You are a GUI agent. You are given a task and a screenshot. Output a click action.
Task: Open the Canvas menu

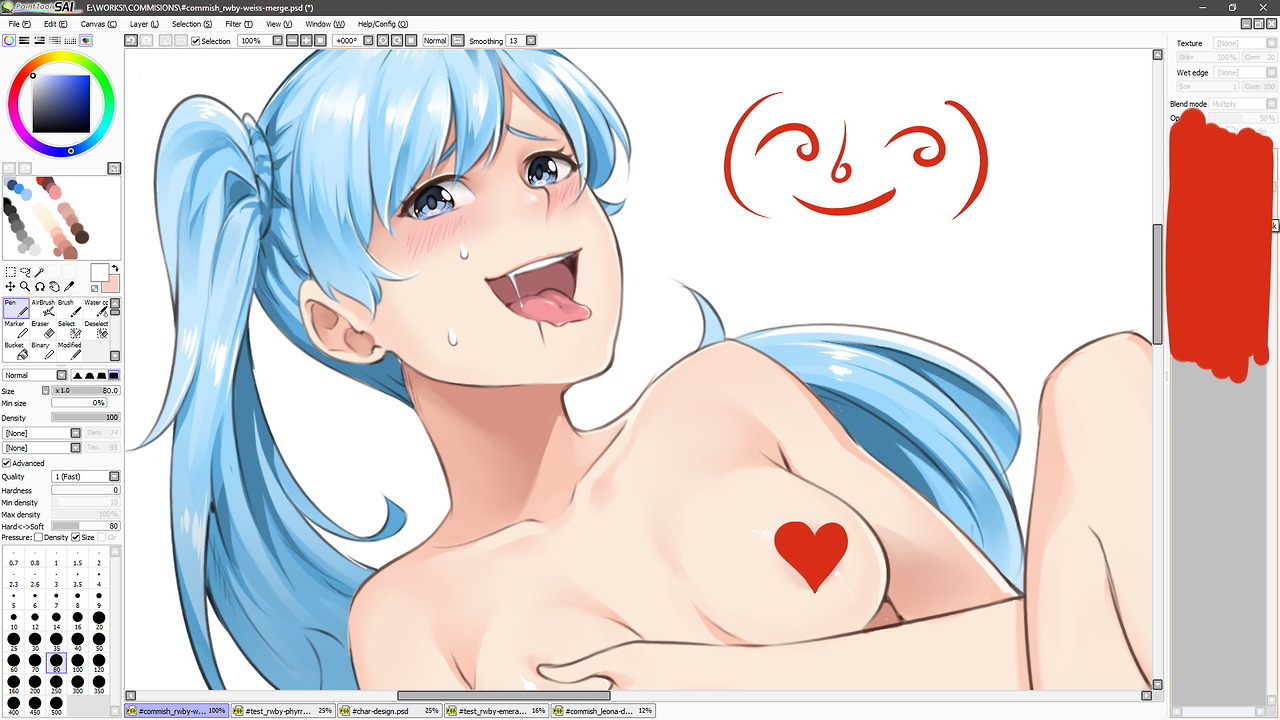coord(98,23)
